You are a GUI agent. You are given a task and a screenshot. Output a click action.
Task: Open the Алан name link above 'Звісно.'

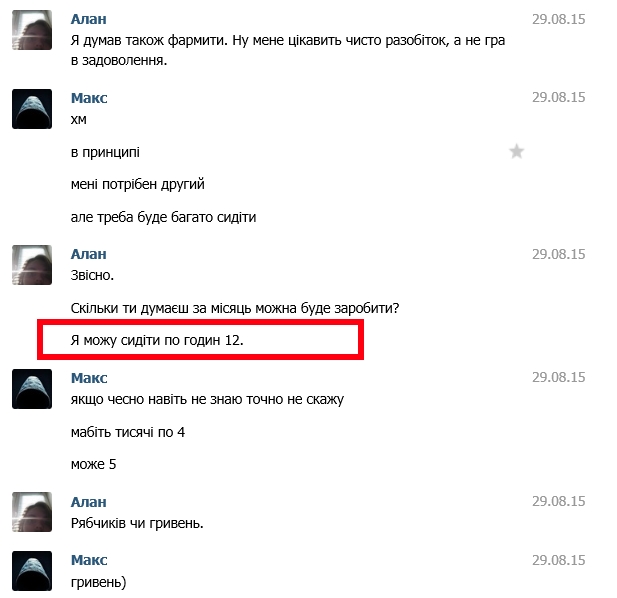[89, 254]
